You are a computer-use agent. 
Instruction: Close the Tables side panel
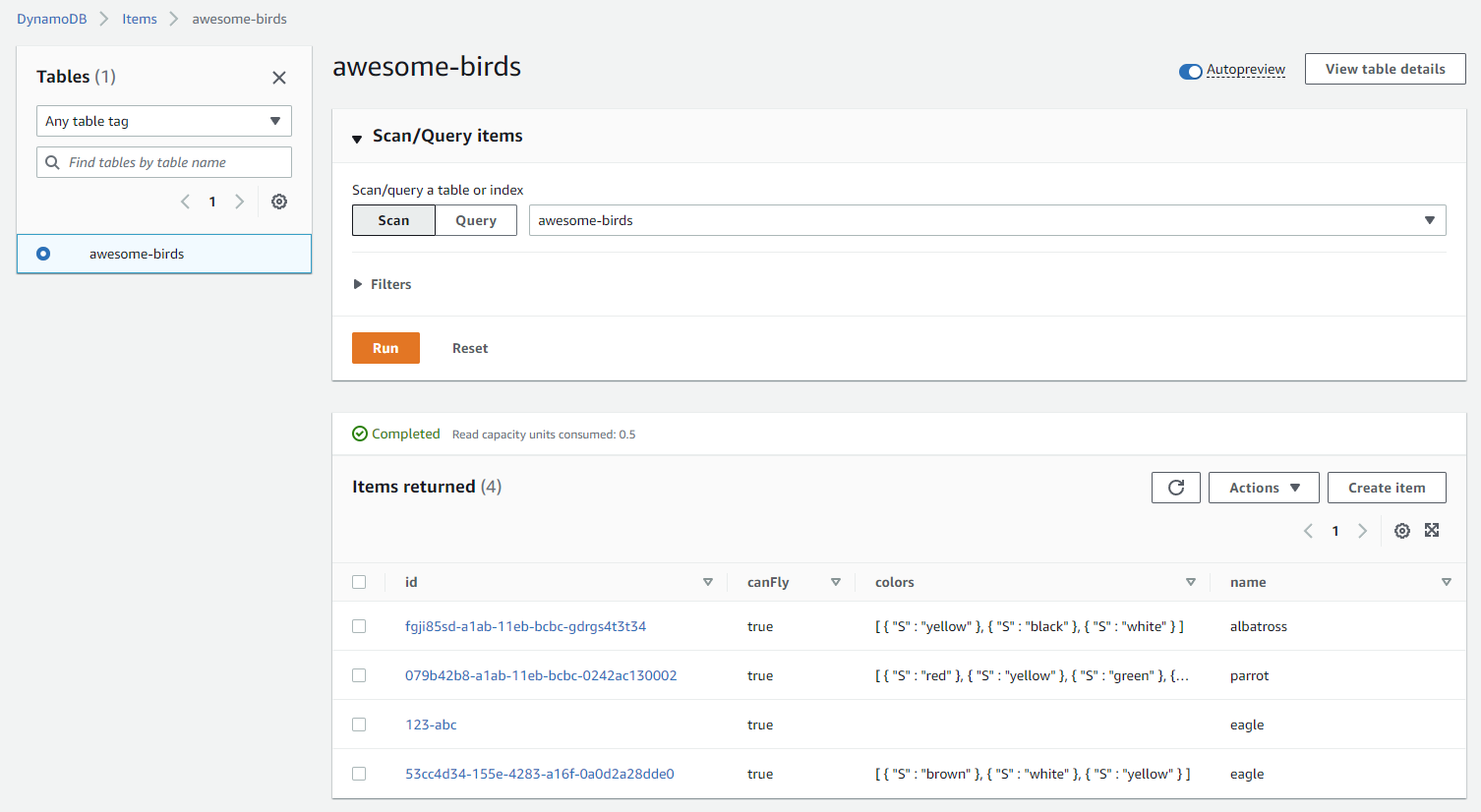279,78
